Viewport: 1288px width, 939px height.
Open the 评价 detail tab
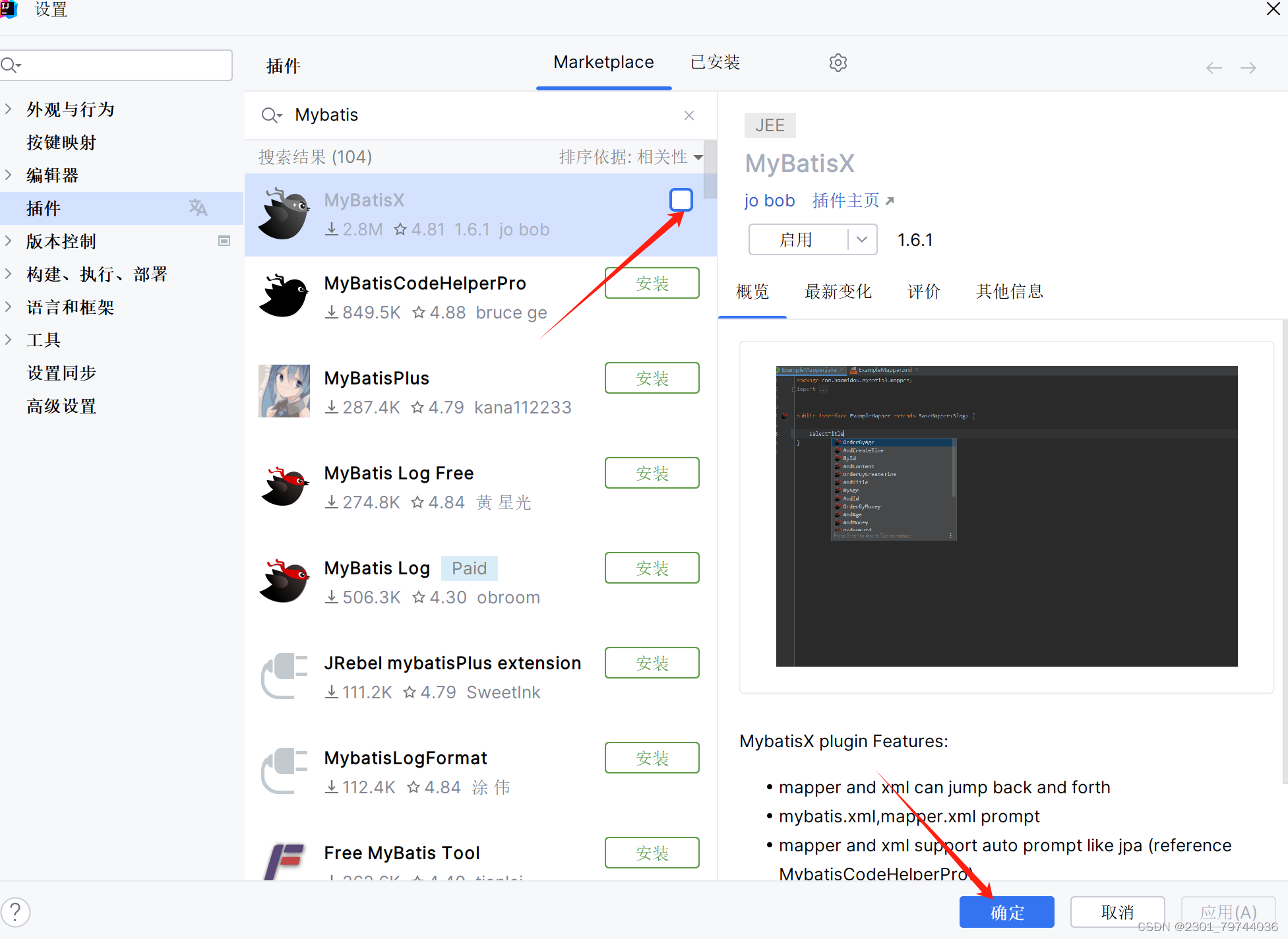pyautogui.click(x=923, y=291)
